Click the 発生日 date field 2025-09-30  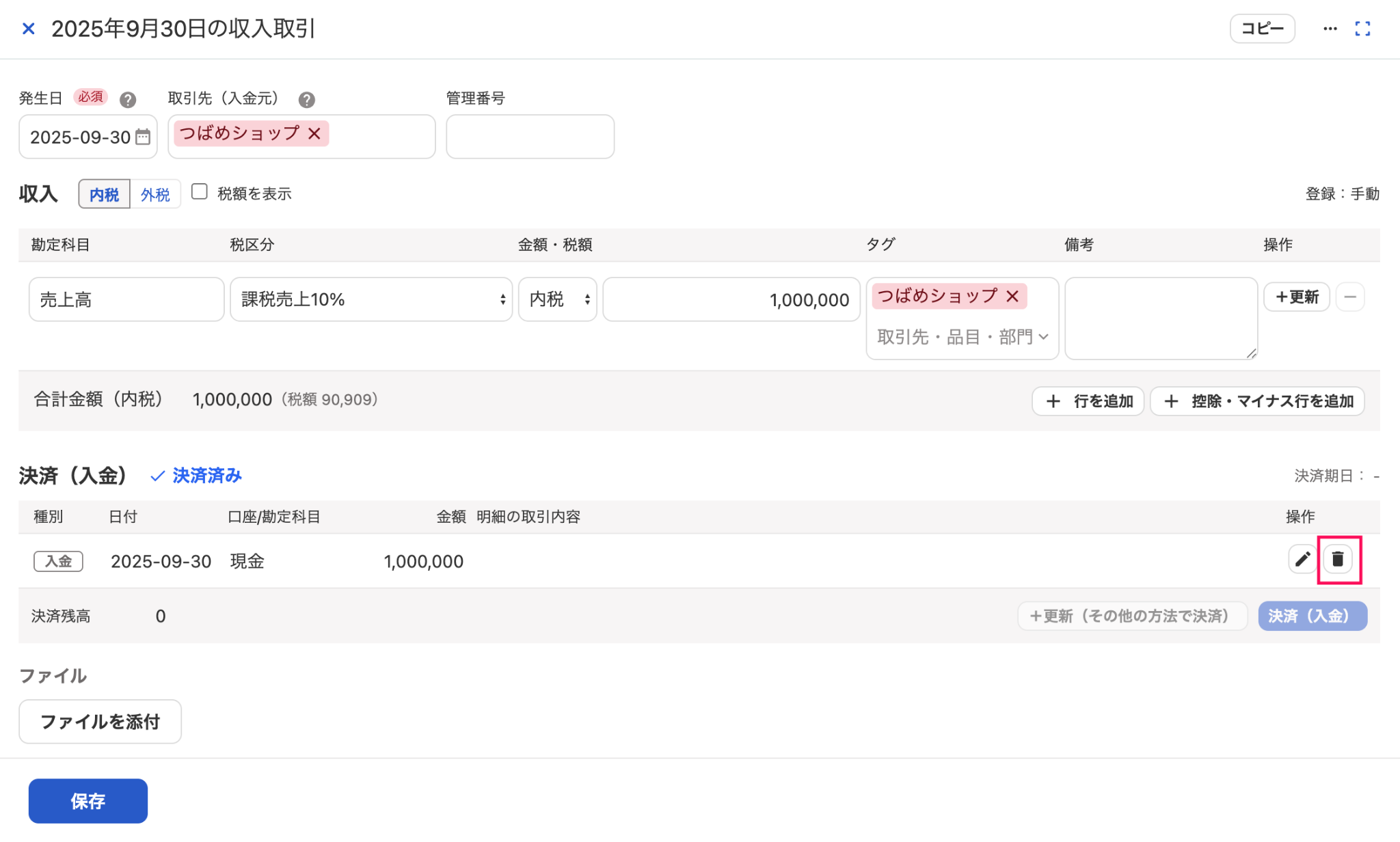(88, 137)
